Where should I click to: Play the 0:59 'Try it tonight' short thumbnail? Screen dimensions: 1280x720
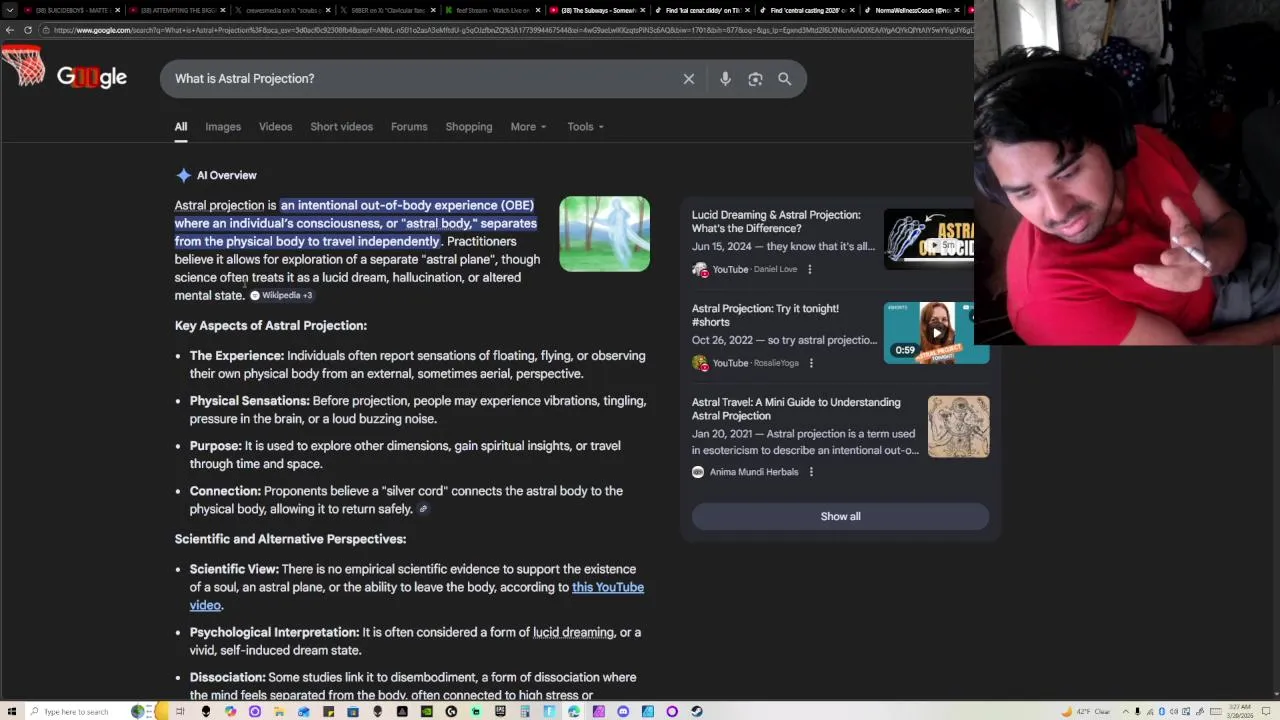click(x=936, y=333)
